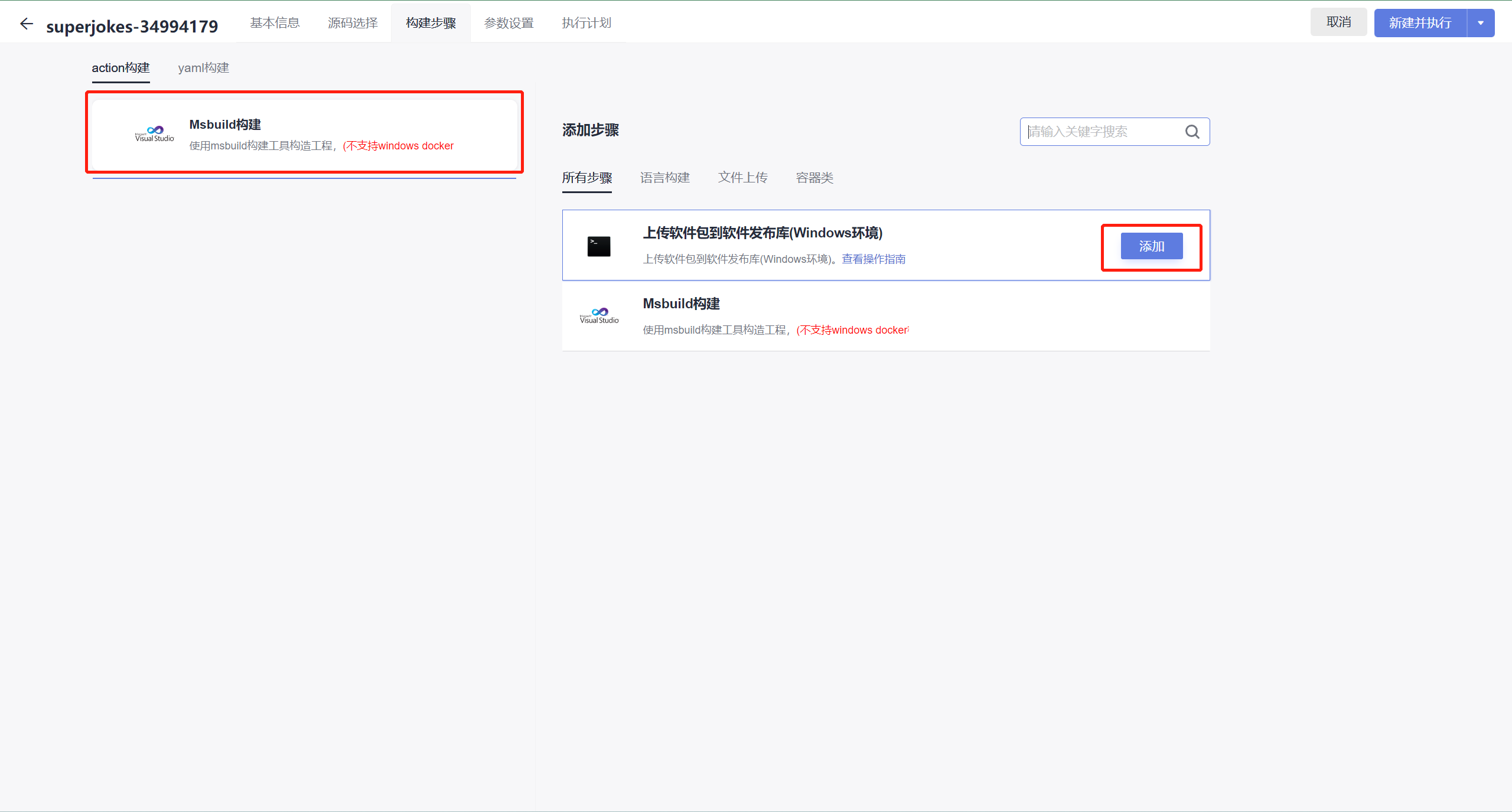Viewport: 1512px width, 812px height.
Task: Click the back arrow next to superjokes-34994179
Action: click(27, 24)
